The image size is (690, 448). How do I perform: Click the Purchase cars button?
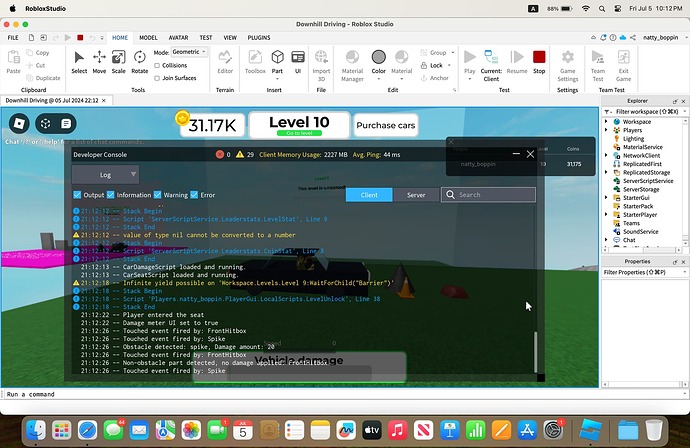pyautogui.click(x=385, y=125)
